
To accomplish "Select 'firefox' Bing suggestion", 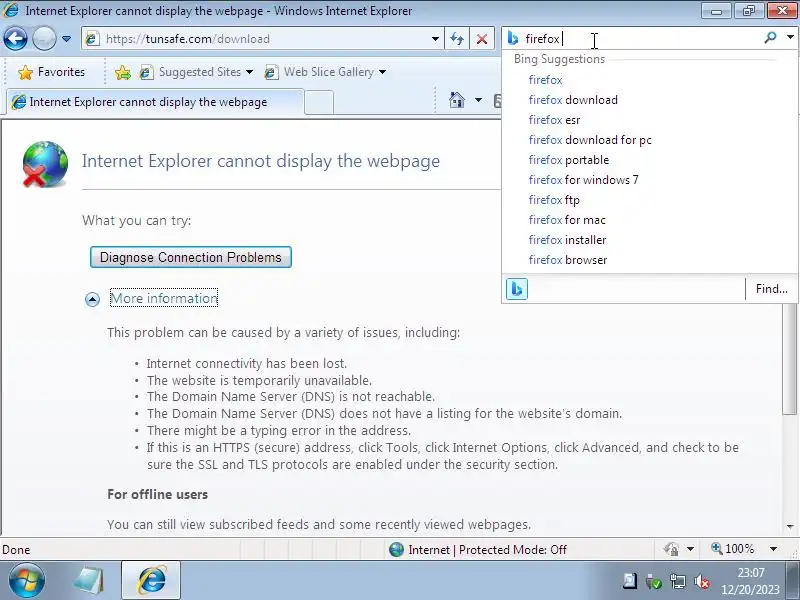I will [545, 80].
